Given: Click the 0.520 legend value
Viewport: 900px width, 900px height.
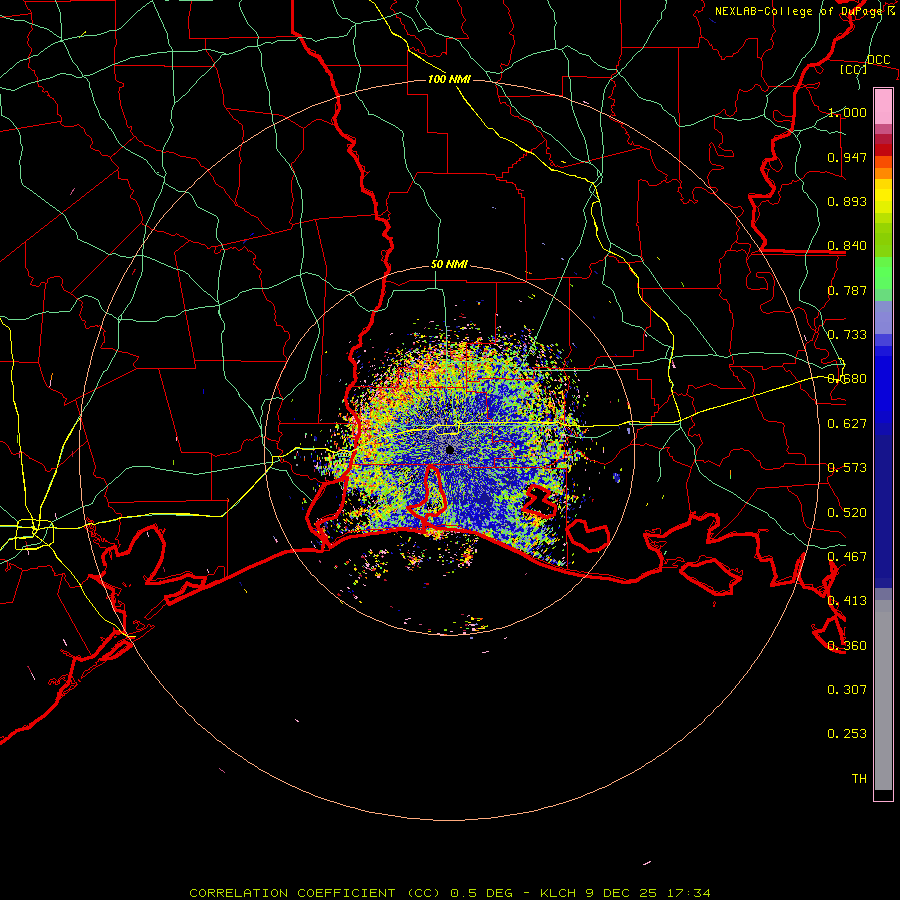Looking at the screenshot, I should (x=847, y=513).
